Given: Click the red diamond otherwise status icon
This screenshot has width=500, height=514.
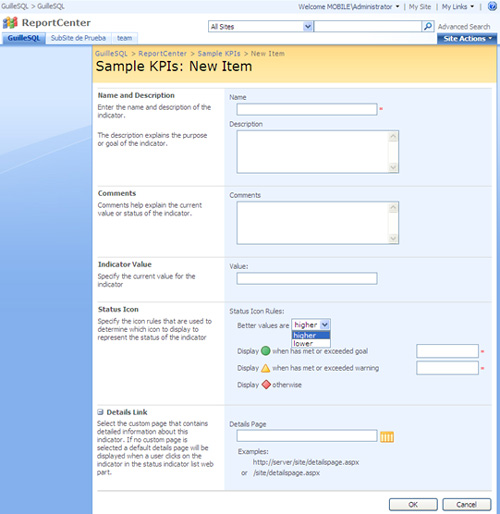Looking at the screenshot, I should 266,385.
